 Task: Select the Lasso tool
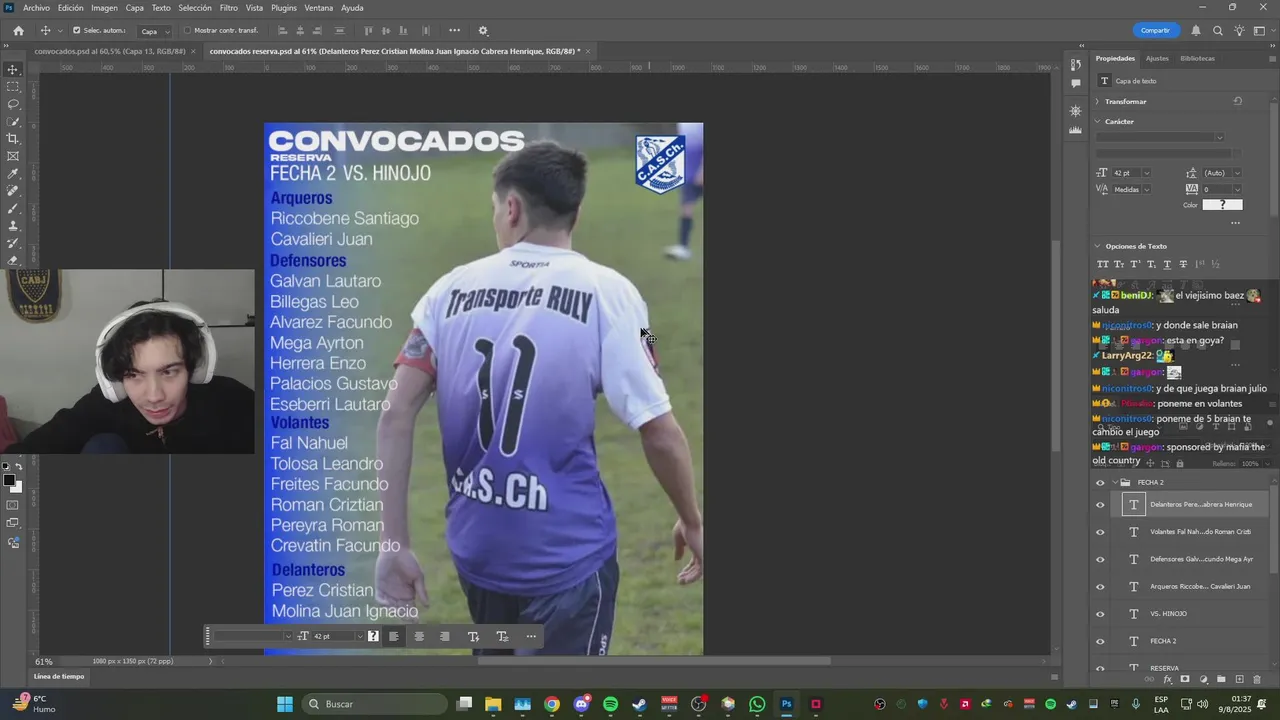coord(13,104)
